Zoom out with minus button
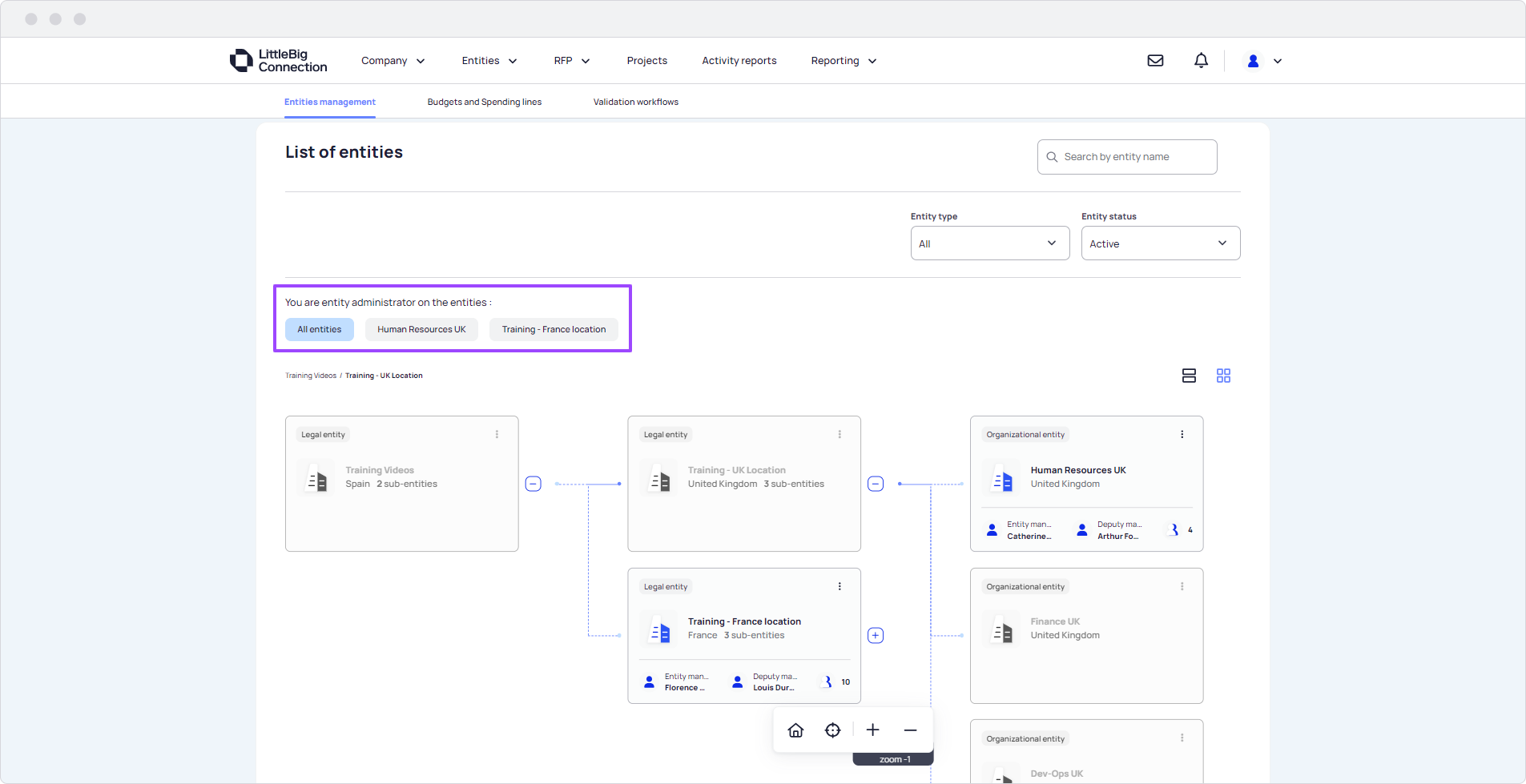The height and width of the screenshot is (784, 1526). tap(910, 730)
